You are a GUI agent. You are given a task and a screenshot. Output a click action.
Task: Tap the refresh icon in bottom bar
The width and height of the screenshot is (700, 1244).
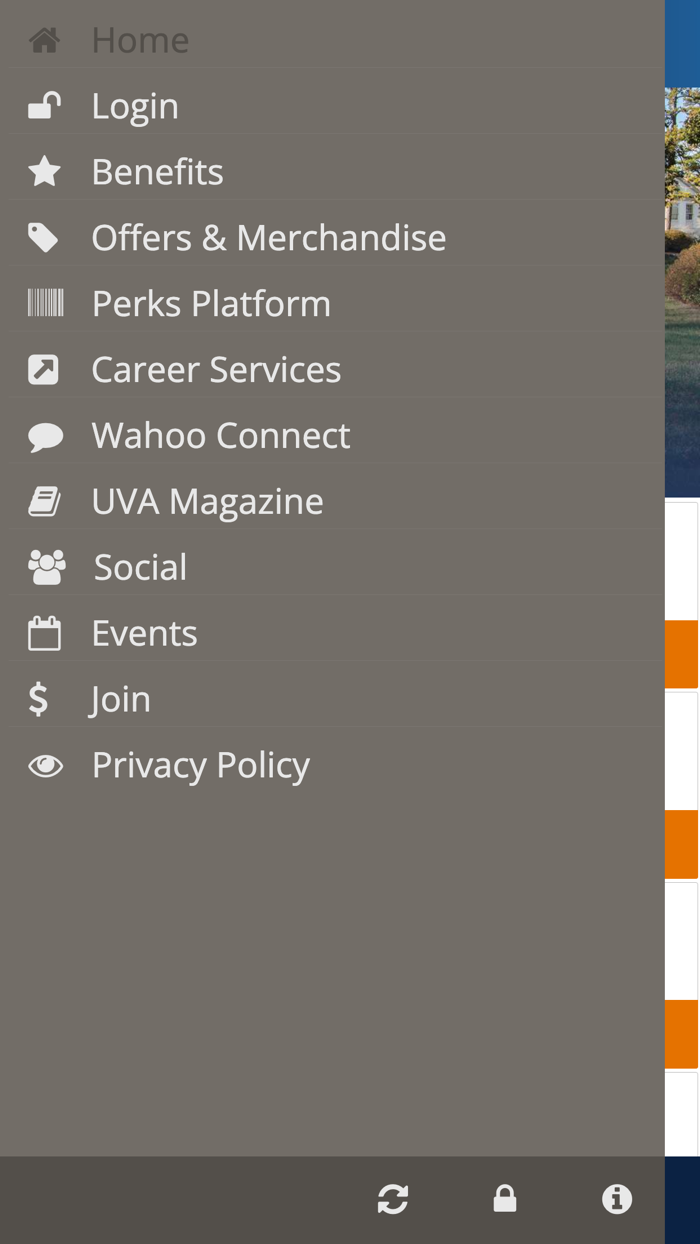click(393, 1199)
